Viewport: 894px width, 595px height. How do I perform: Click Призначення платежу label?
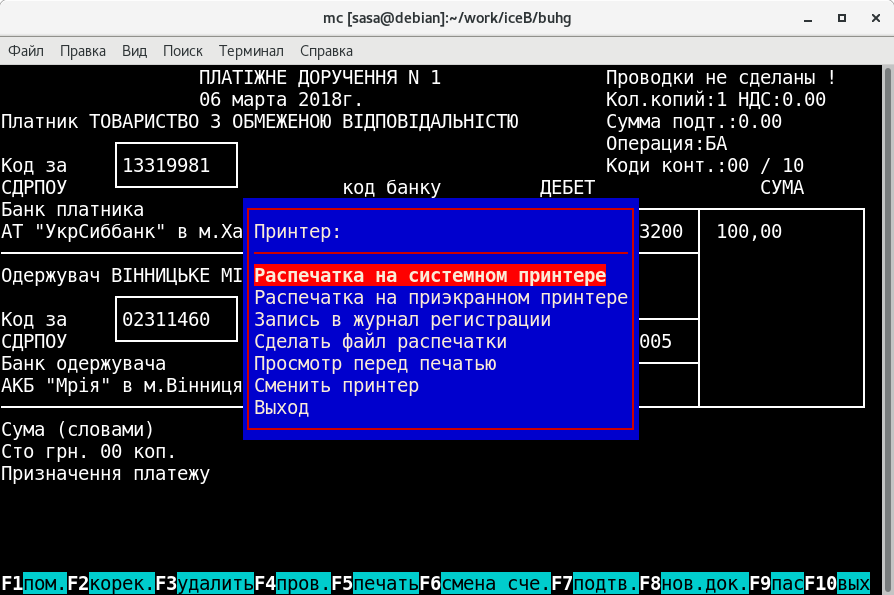[x=105, y=474]
